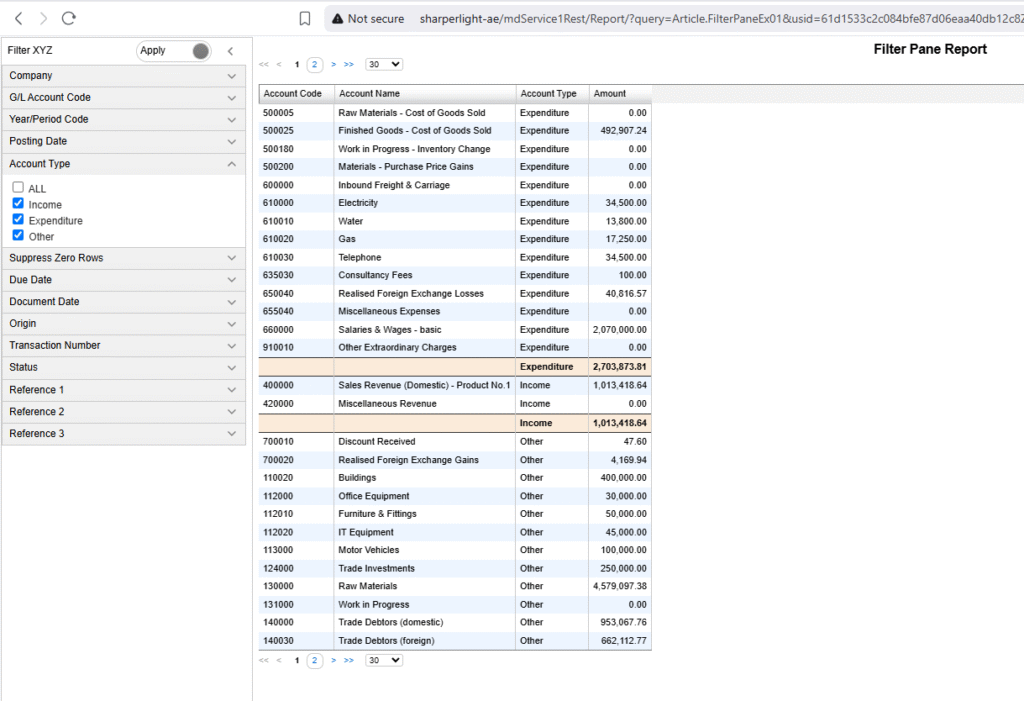Image resolution: width=1024 pixels, height=701 pixels.
Task: Expand the Company filter
Action: [x=124, y=76]
